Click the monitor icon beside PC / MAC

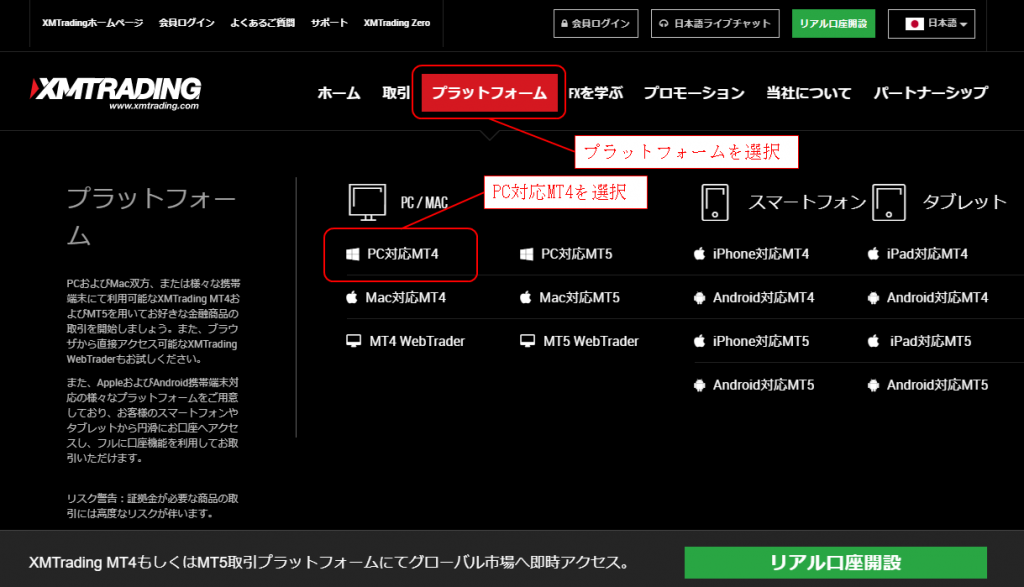367,202
